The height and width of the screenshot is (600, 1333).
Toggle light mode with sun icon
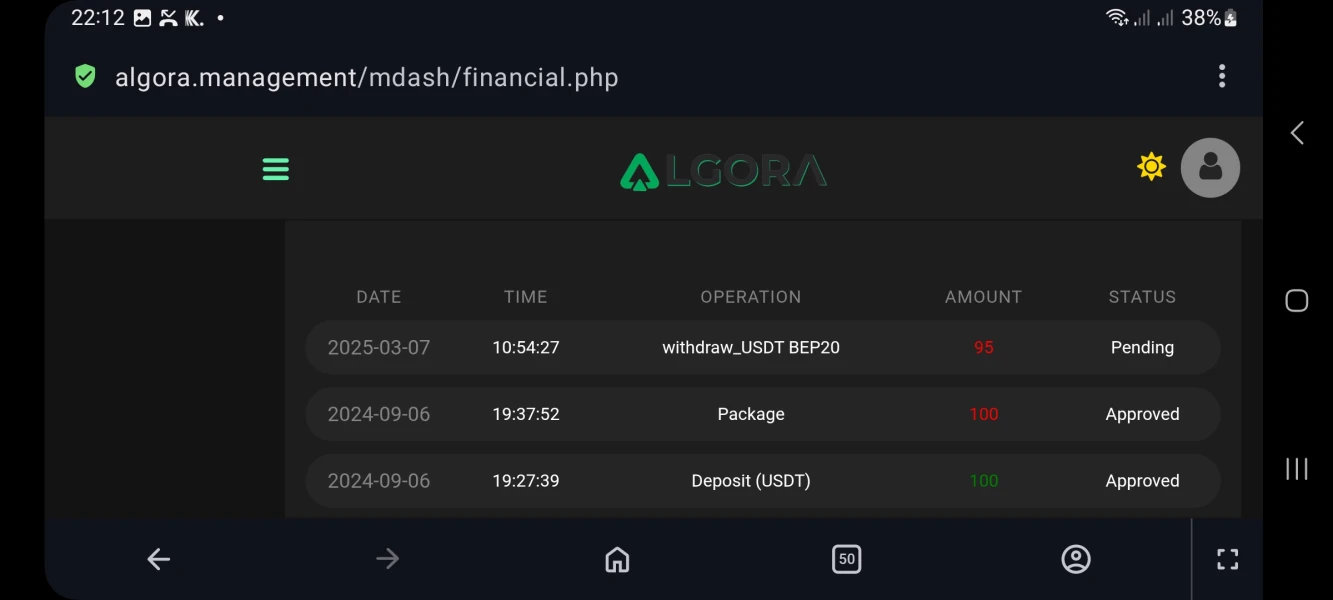point(1152,166)
